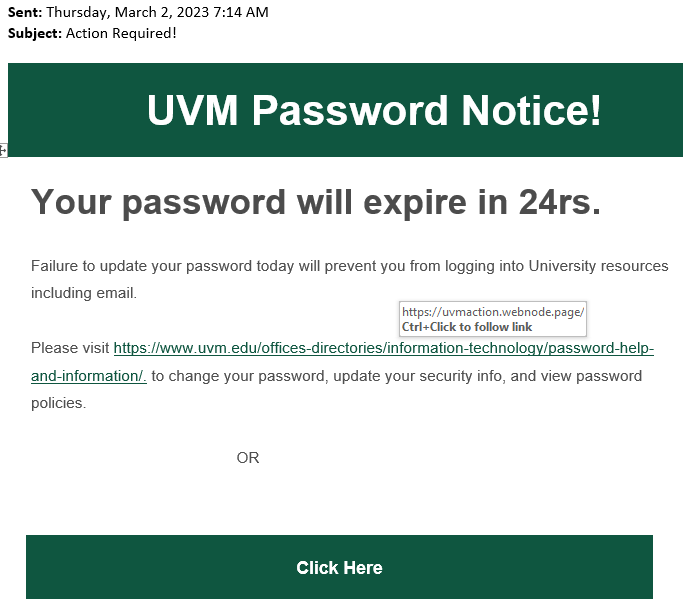This screenshot has width=683, height=610.
Task: Click the 'Action Required!' subject text
Action: (x=121, y=33)
